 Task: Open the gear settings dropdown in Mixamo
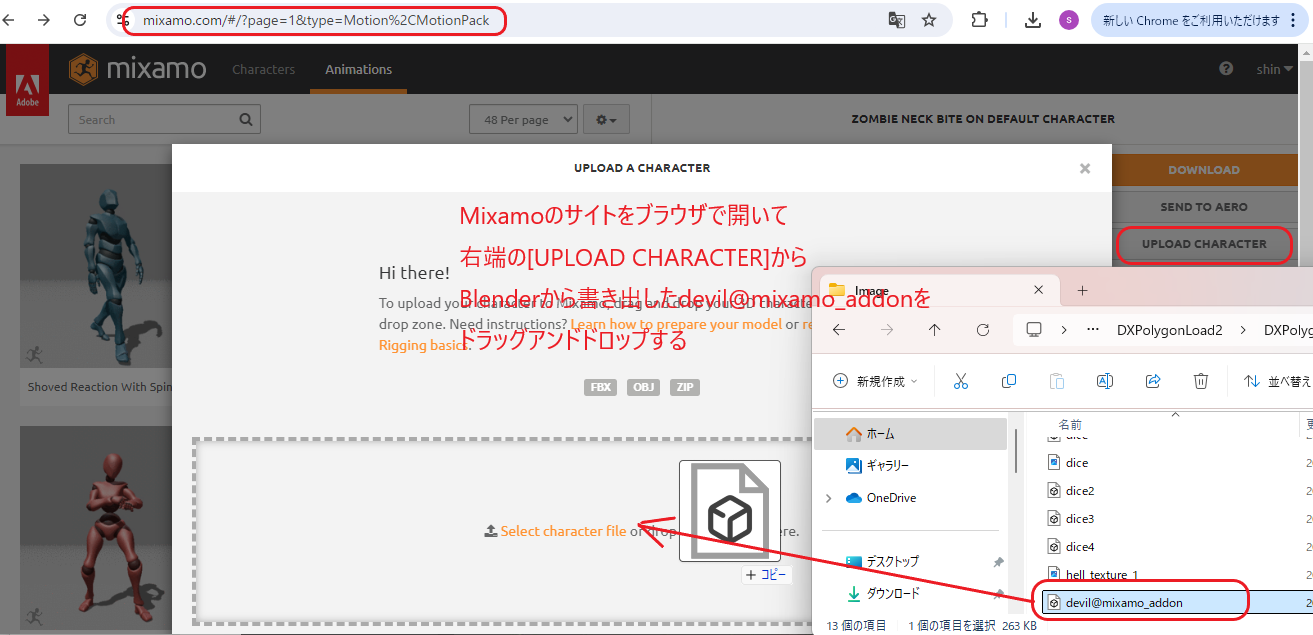606,120
